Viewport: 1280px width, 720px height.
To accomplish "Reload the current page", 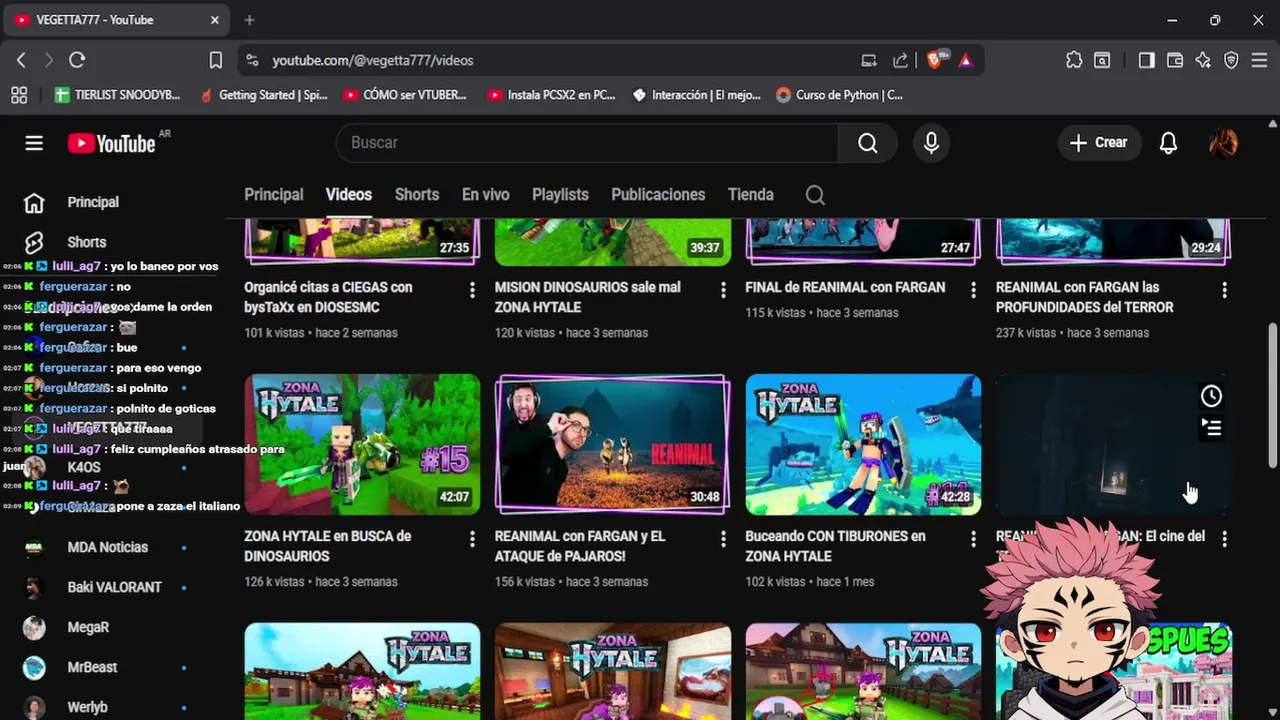I will 77,60.
